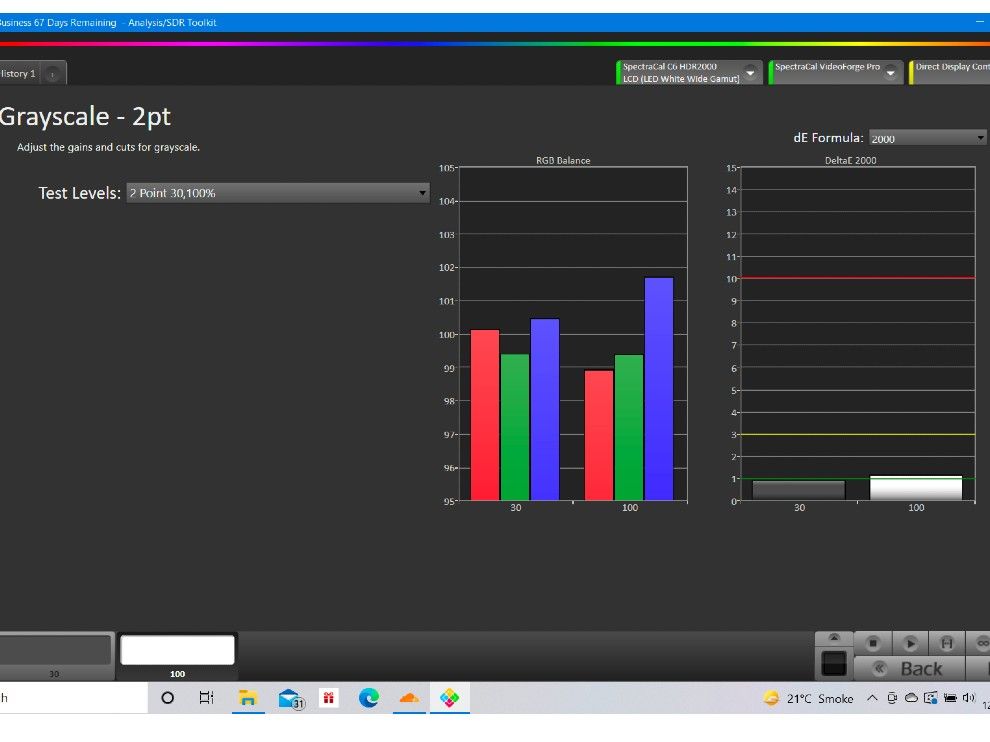Start reading series with the play icon
The height and width of the screenshot is (742, 990).
910,643
